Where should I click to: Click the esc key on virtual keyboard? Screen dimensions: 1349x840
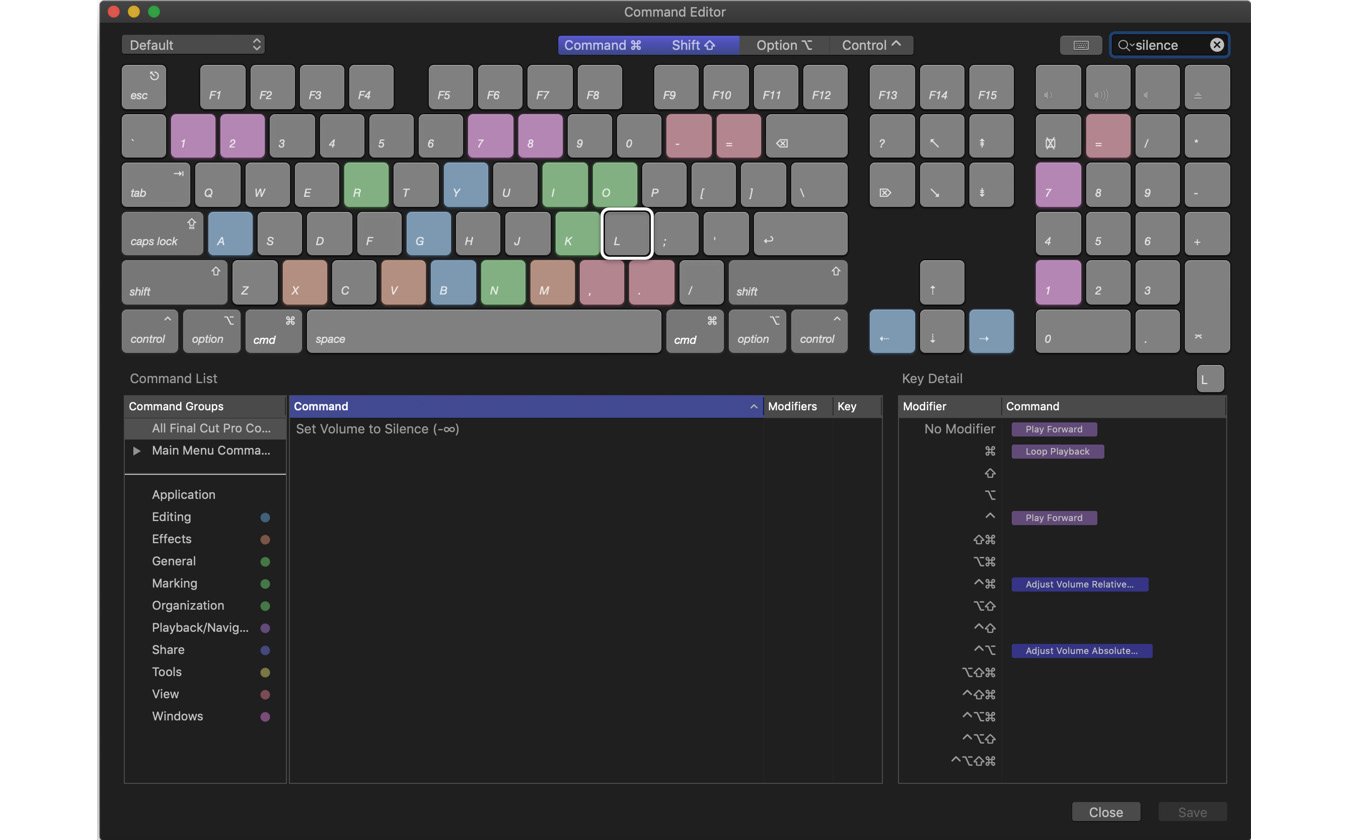coord(144,87)
